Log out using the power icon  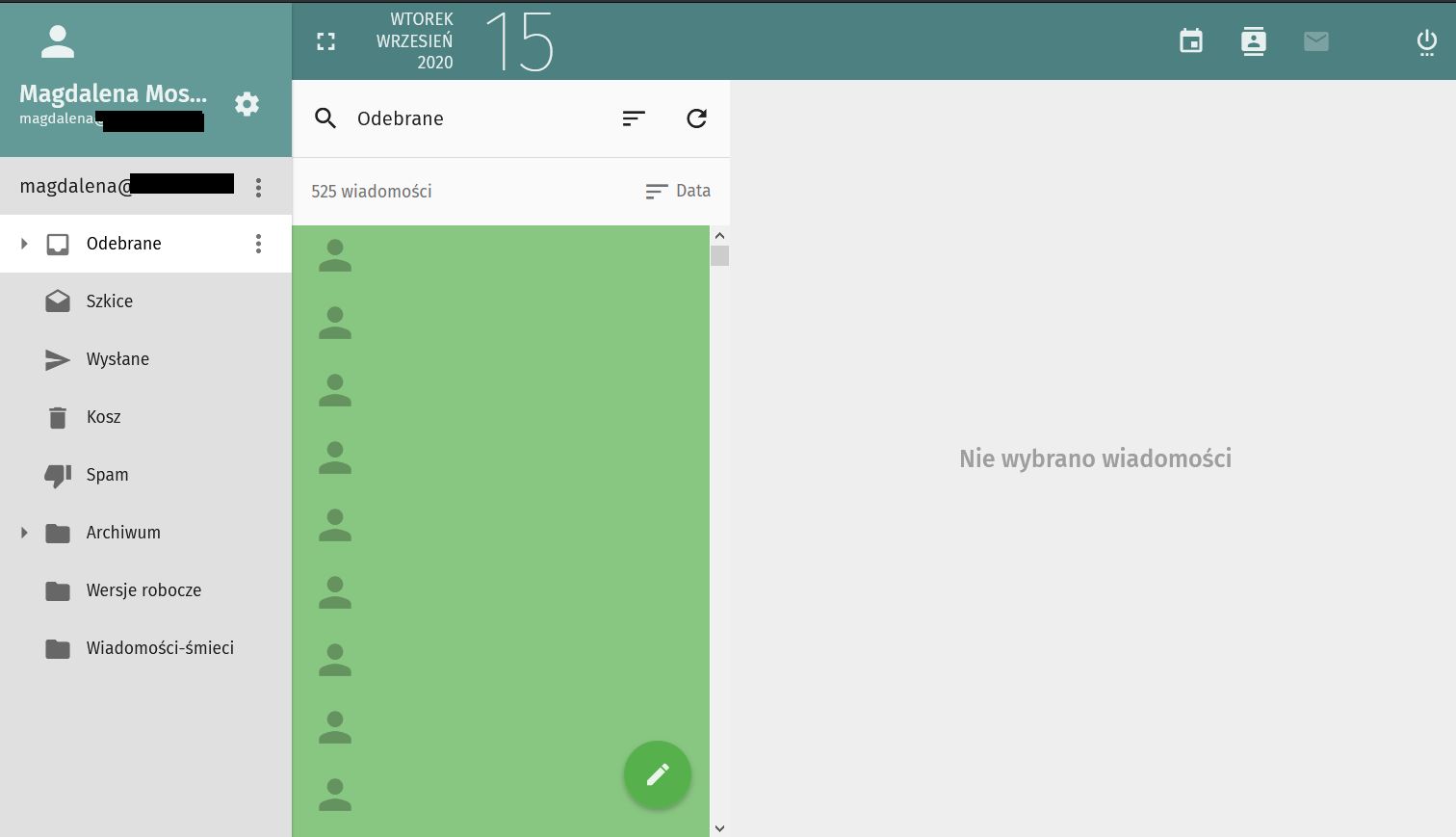pos(1426,42)
